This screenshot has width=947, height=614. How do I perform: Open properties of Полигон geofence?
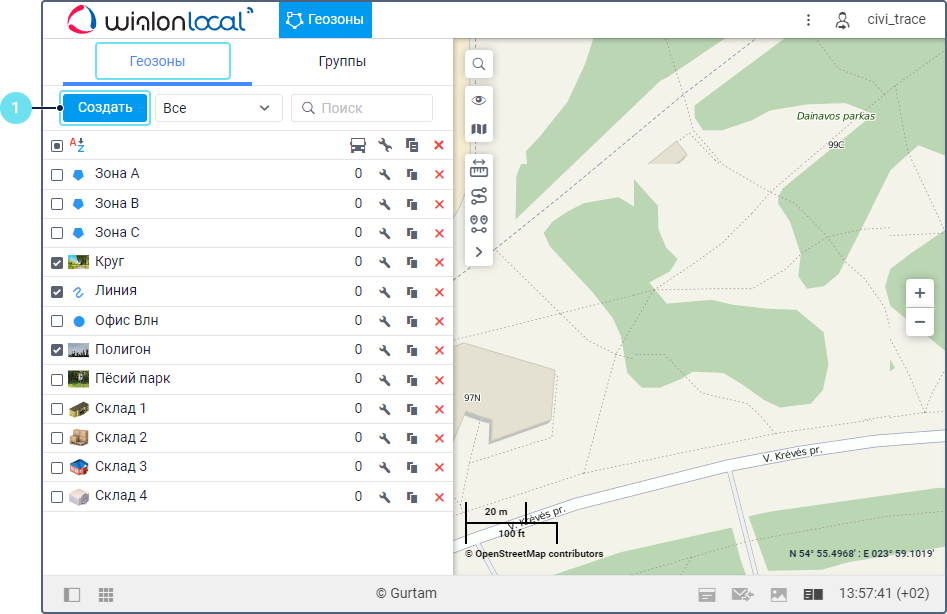(x=385, y=350)
